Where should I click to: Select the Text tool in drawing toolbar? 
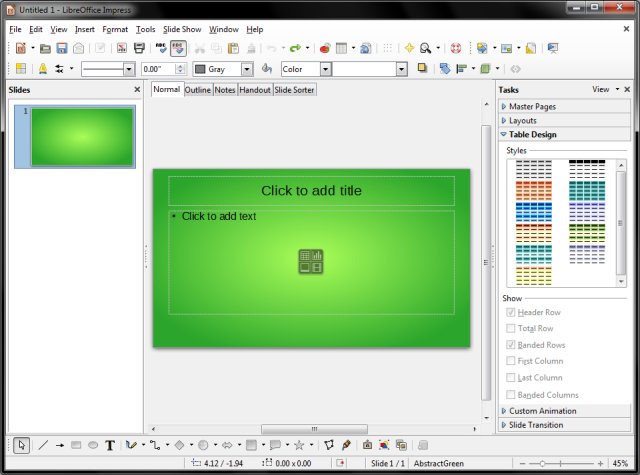point(110,445)
